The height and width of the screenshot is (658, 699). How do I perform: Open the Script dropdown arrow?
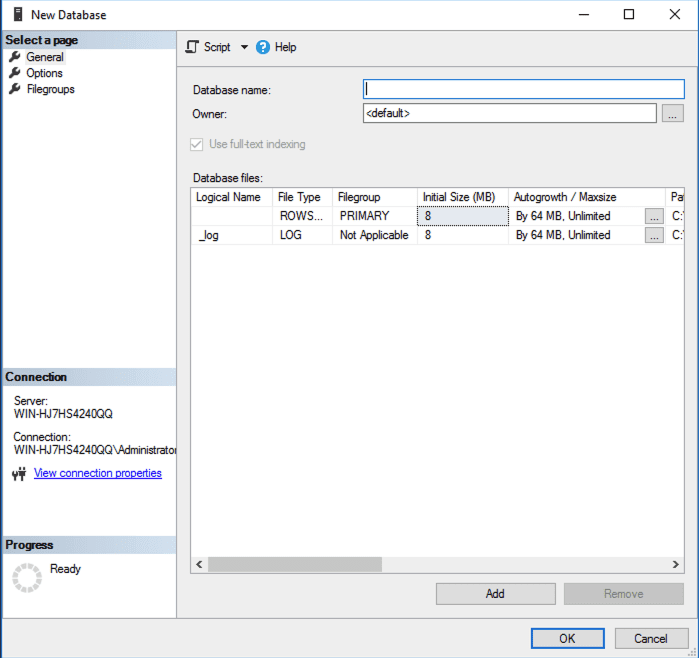244,47
